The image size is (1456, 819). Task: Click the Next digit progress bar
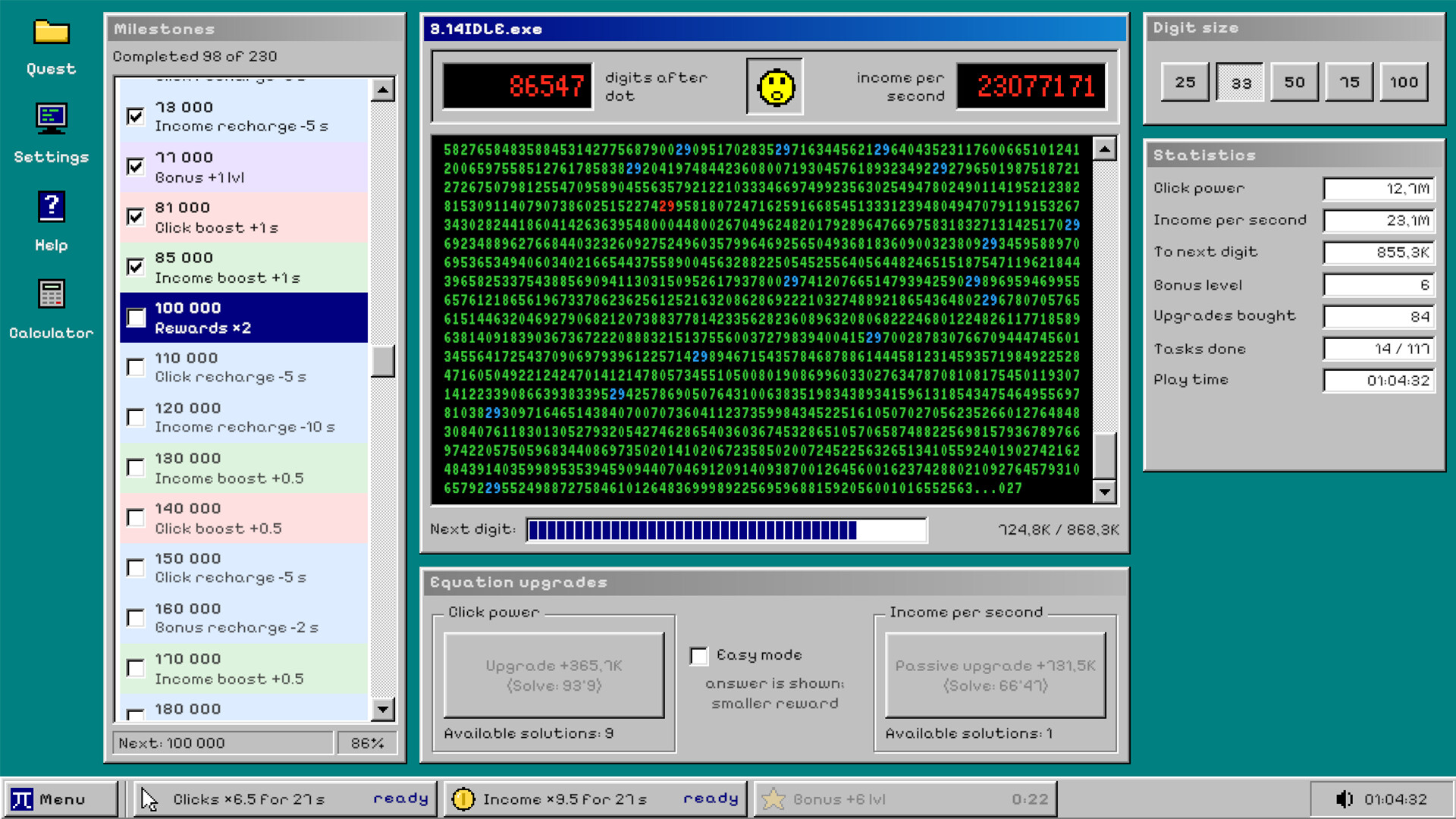pos(726,530)
